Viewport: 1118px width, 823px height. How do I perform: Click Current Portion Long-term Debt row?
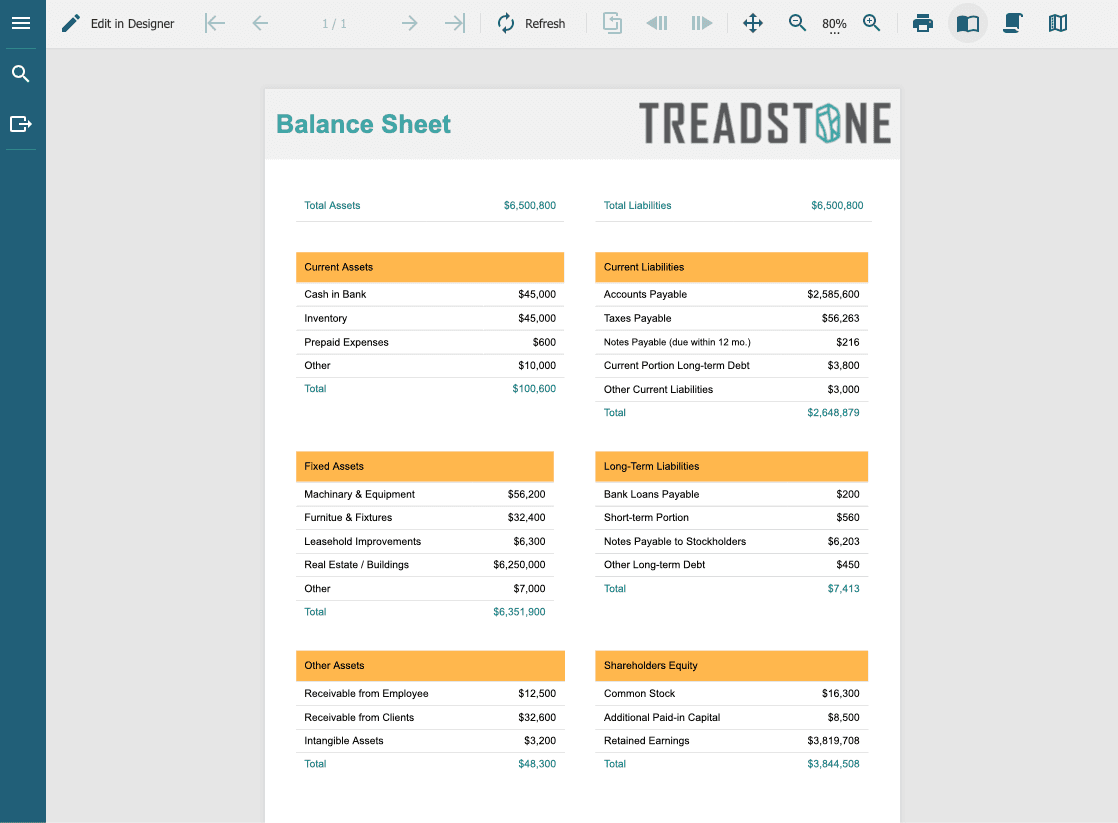click(732, 365)
